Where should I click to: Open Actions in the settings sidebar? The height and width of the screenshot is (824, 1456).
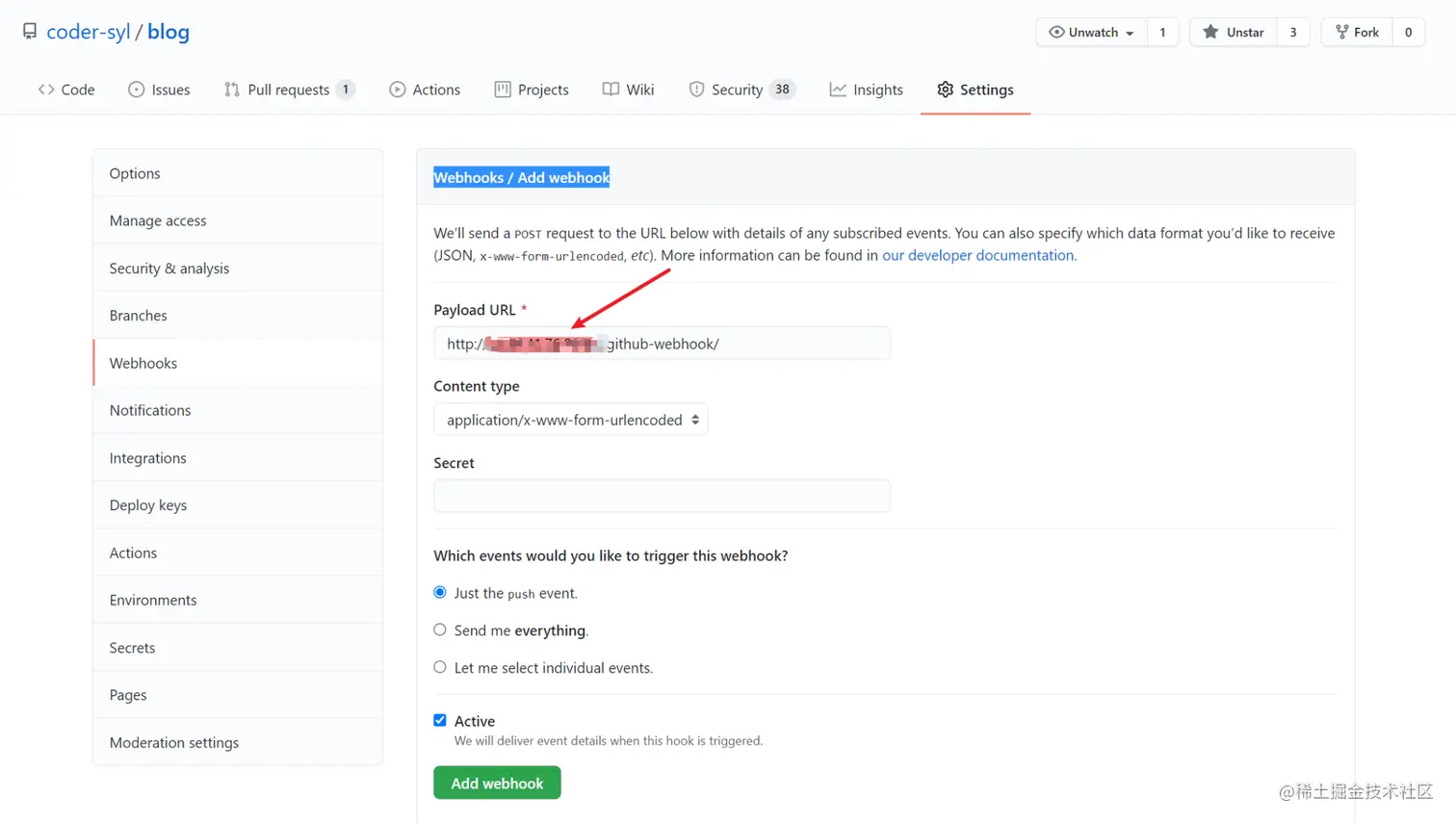(238, 553)
